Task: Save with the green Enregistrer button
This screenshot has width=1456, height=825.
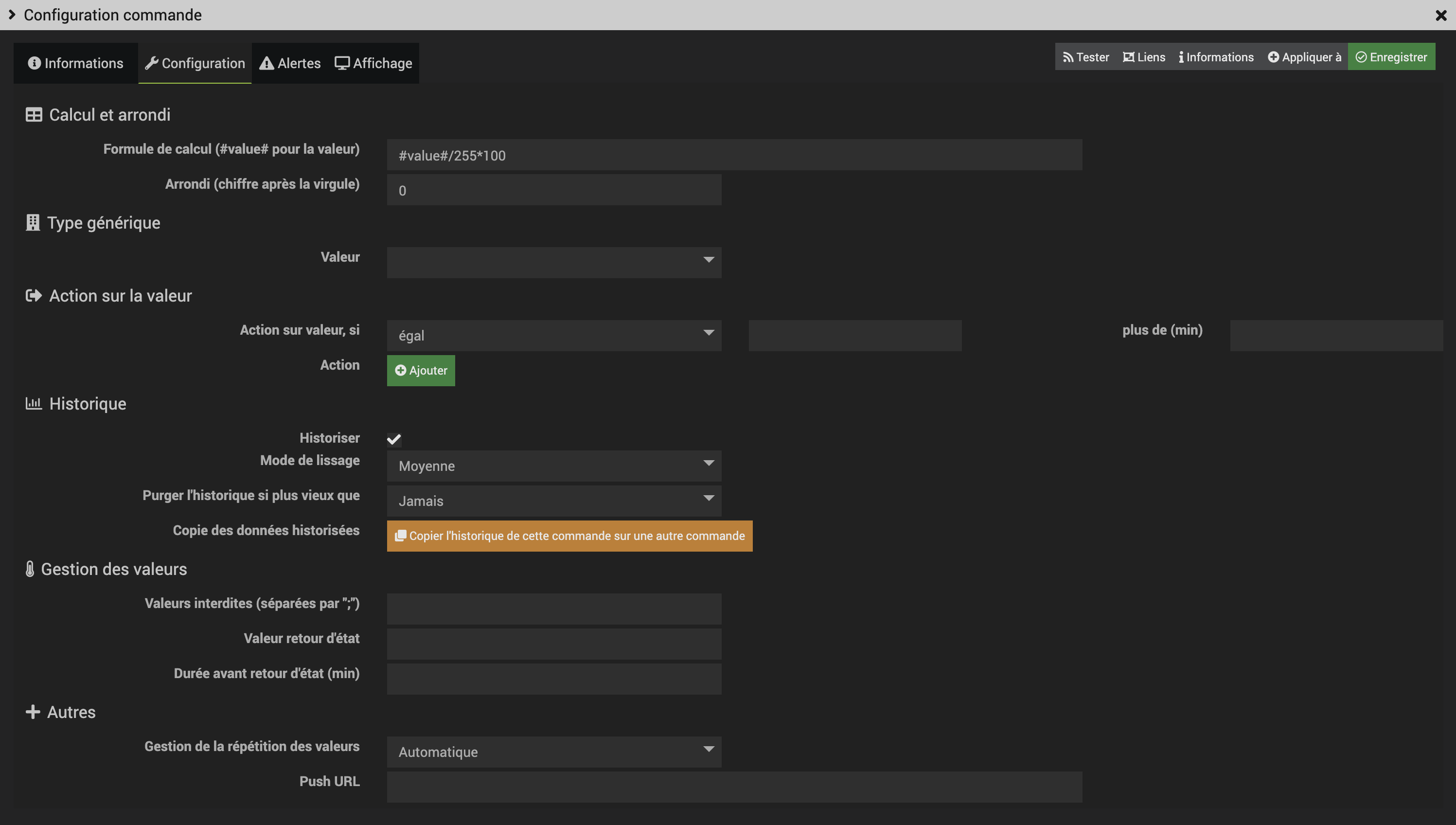Action: [1391, 57]
